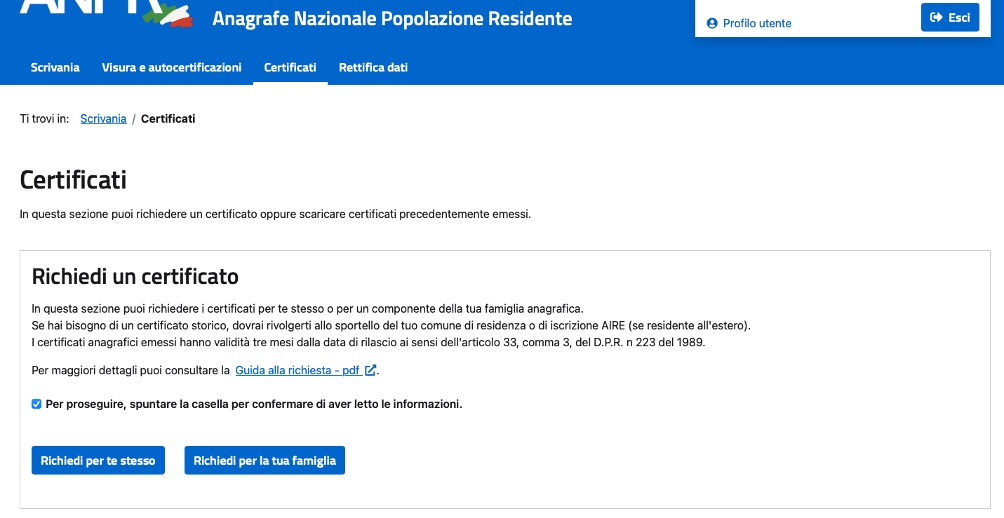This screenshot has width=1004, height=518.
Task: Click the checkbox label 'Per proseguire, spuntare la casella'
Action: point(254,404)
